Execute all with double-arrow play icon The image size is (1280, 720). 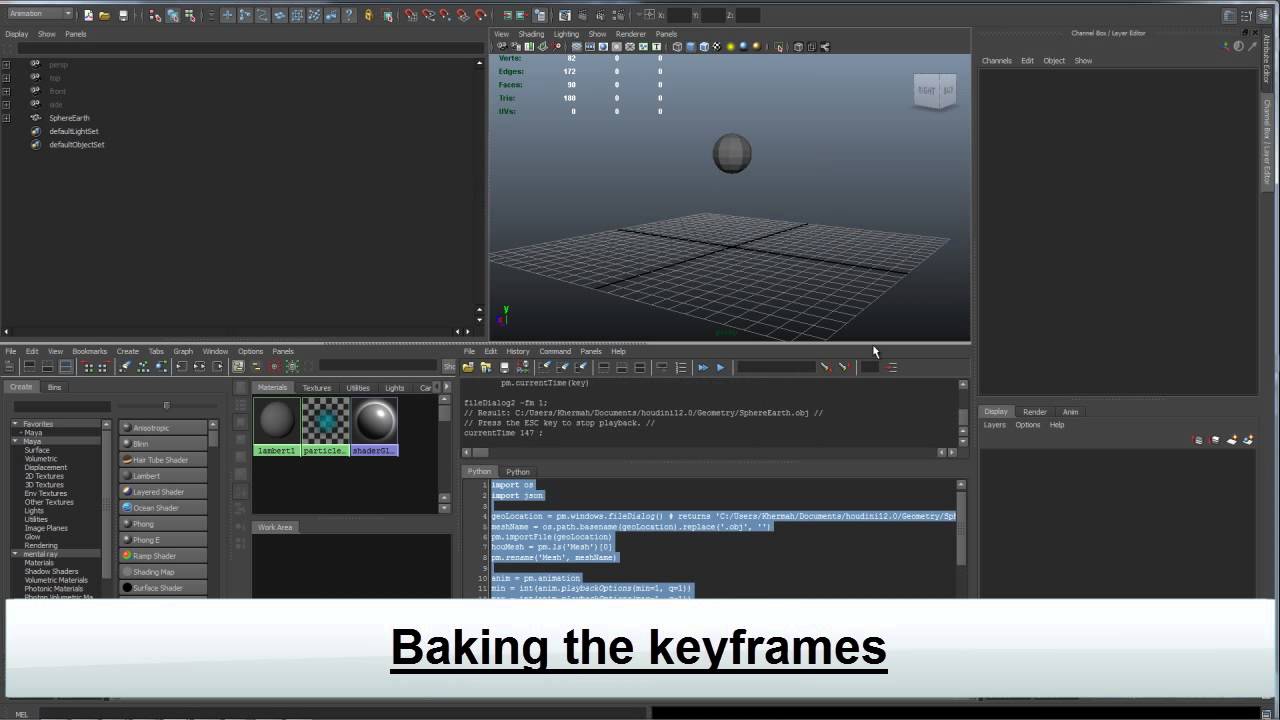pyautogui.click(x=702, y=367)
